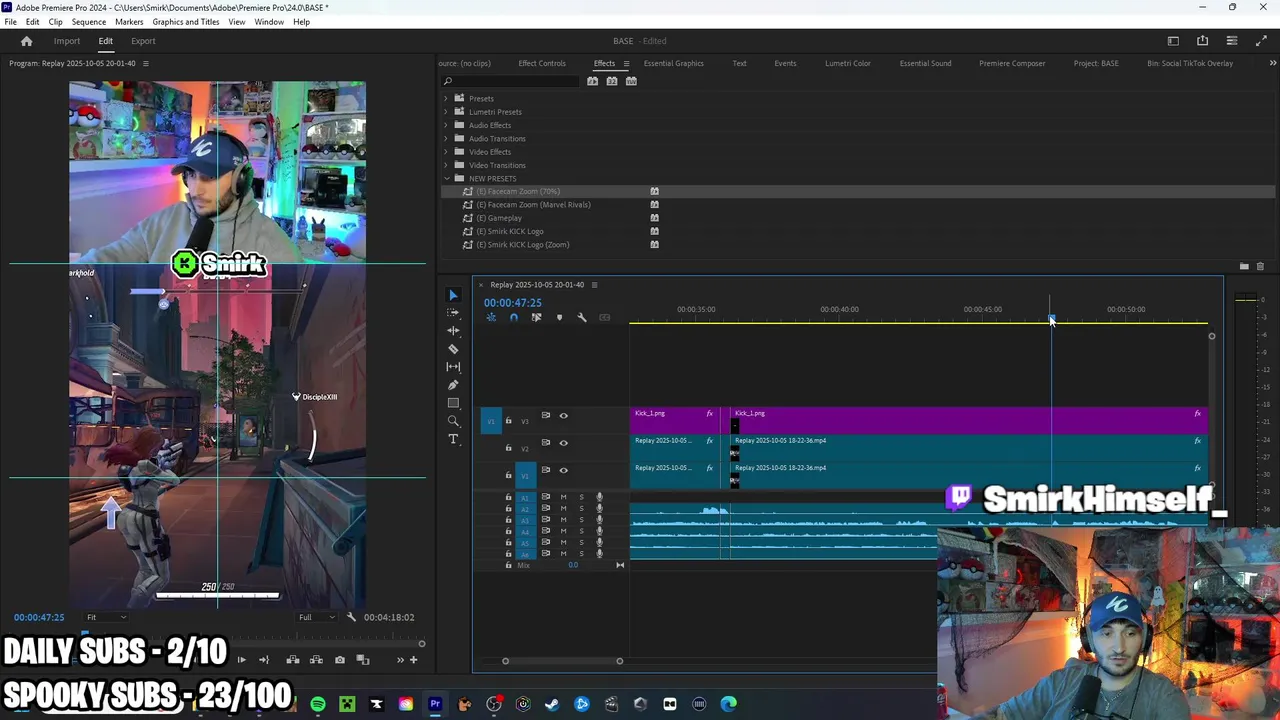This screenshot has height=720, width=1280.
Task: Click the Import workspace button
Action: [x=67, y=41]
